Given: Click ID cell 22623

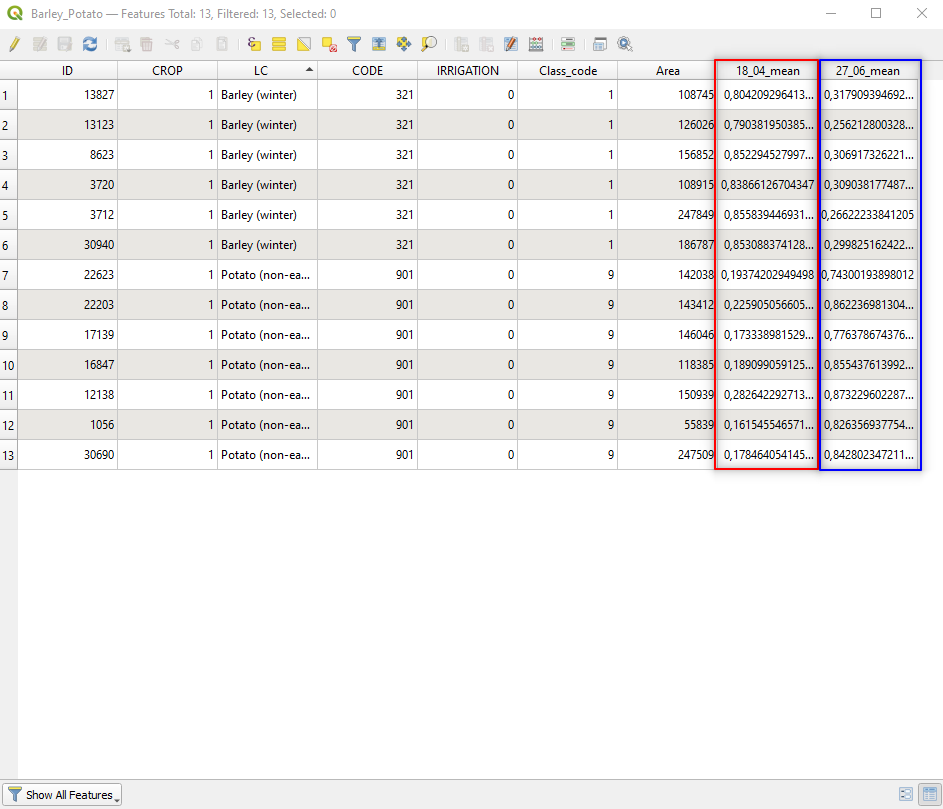Looking at the screenshot, I should coord(67,275).
